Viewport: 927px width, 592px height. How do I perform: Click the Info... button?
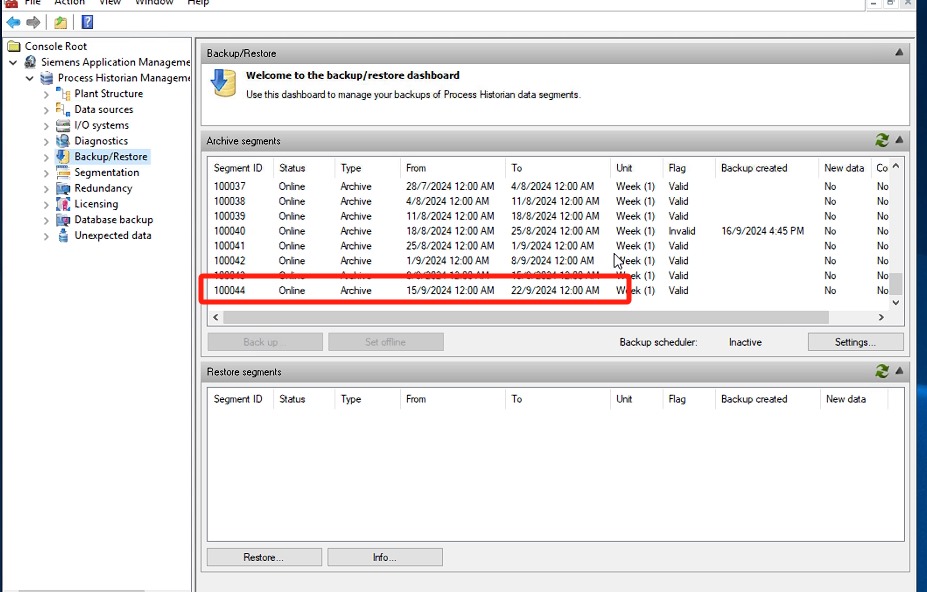tap(385, 557)
